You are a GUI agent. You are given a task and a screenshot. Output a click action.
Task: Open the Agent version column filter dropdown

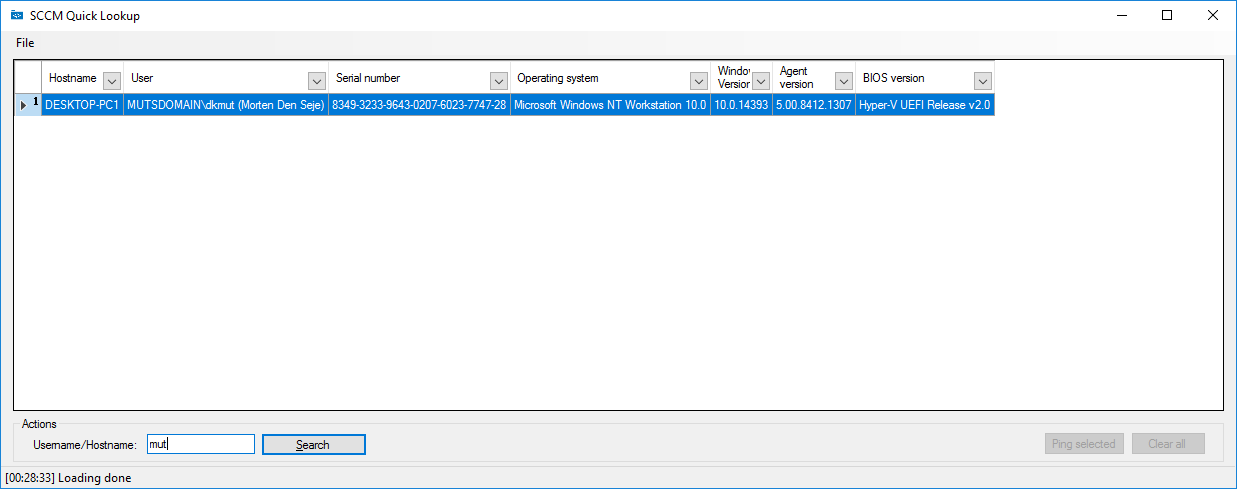point(844,81)
